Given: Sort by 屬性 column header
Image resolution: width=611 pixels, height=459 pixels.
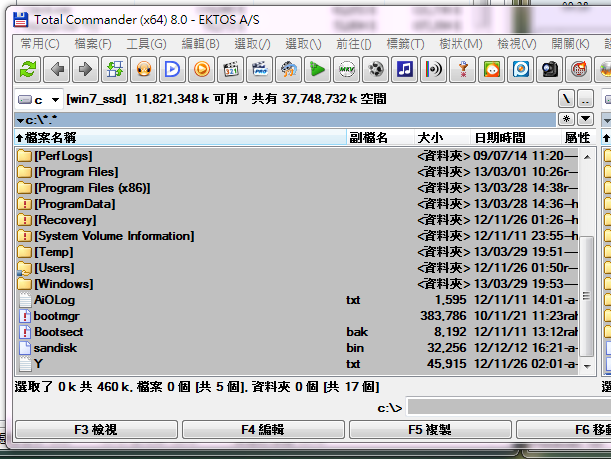Looking at the screenshot, I should [578, 138].
